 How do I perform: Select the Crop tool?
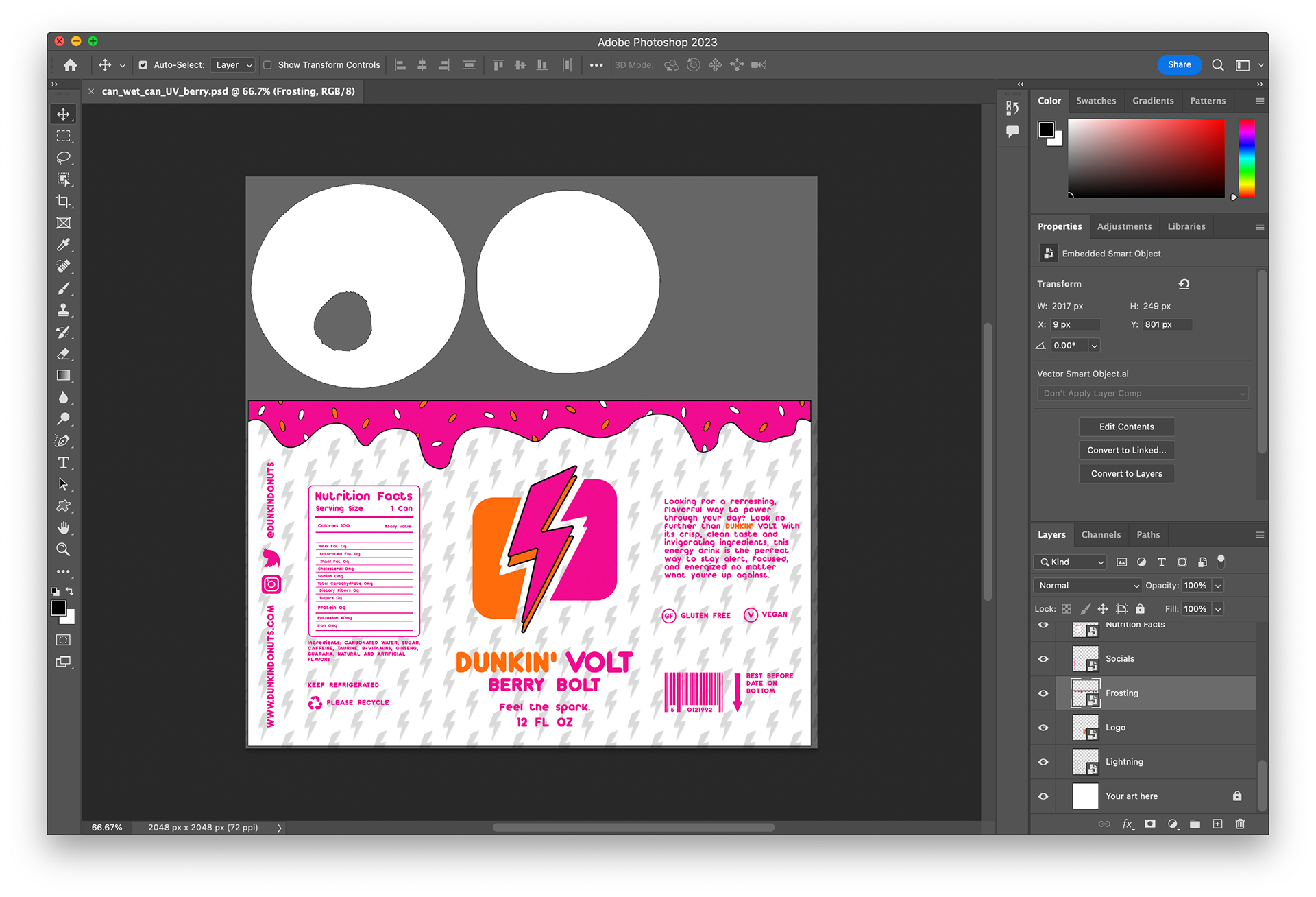point(63,202)
